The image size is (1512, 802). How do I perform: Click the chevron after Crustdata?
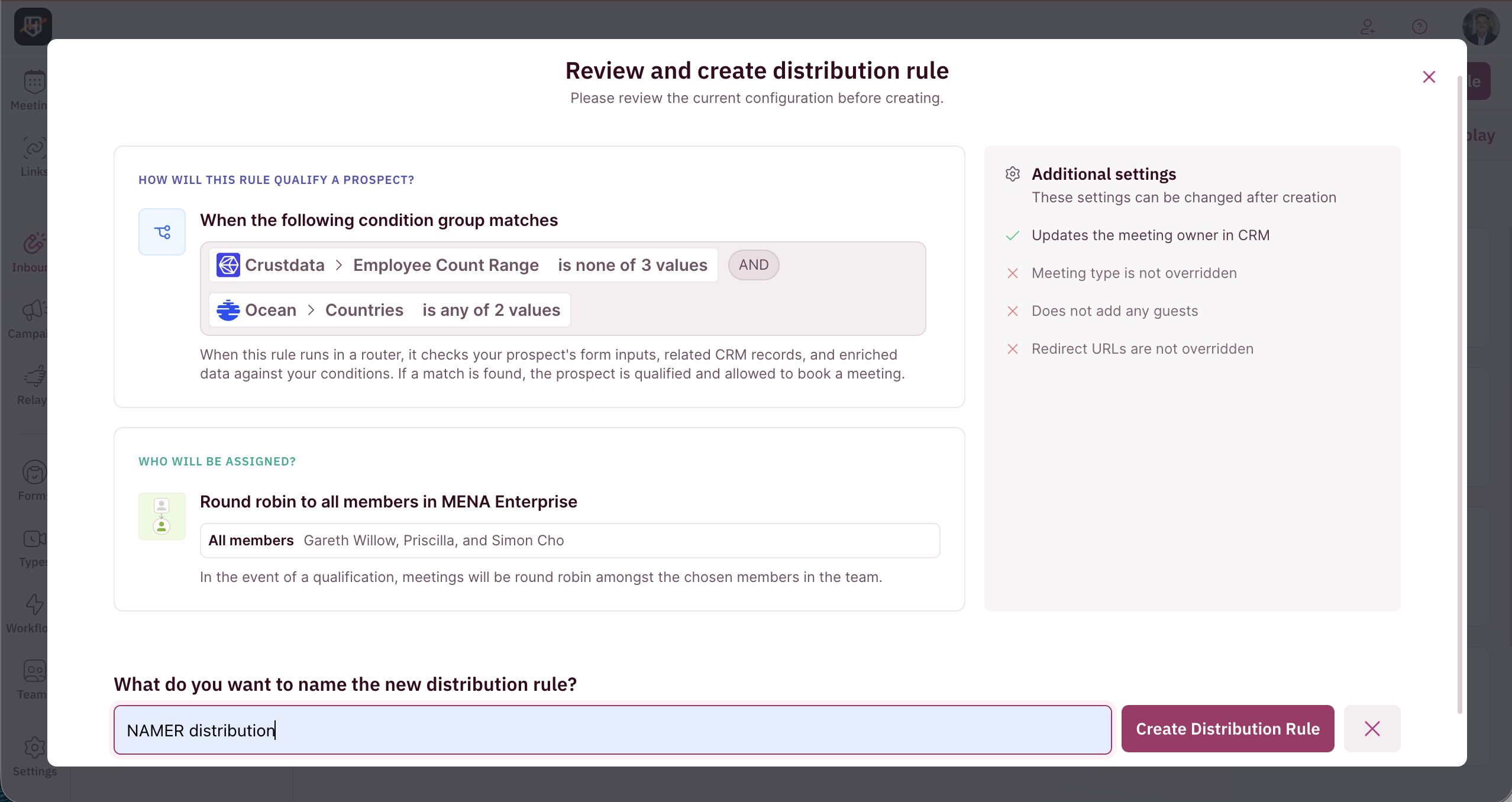(x=339, y=265)
